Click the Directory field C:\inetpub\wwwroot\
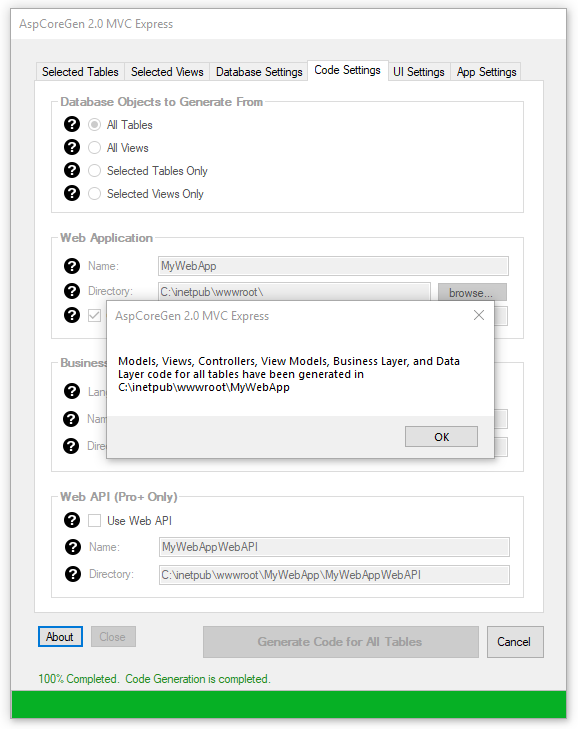Image resolution: width=578 pixels, height=729 pixels. click(294, 292)
